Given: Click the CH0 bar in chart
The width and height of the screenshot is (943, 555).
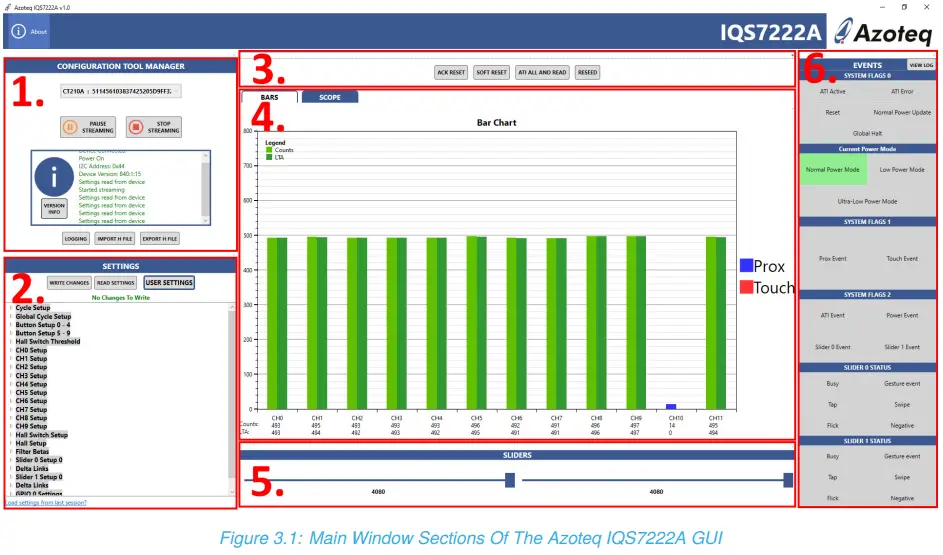Looking at the screenshot, I should 277,323.
